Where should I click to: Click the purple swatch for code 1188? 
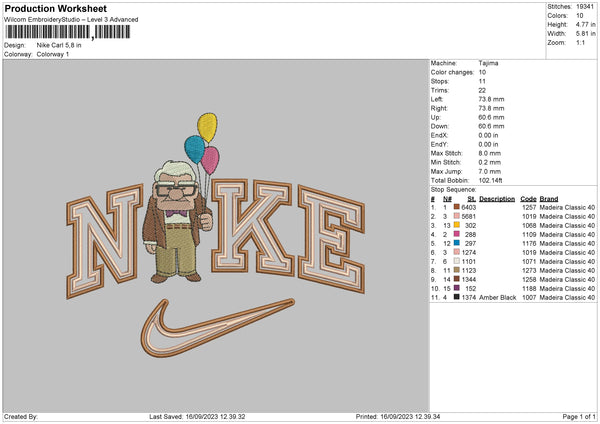(457, 288)
